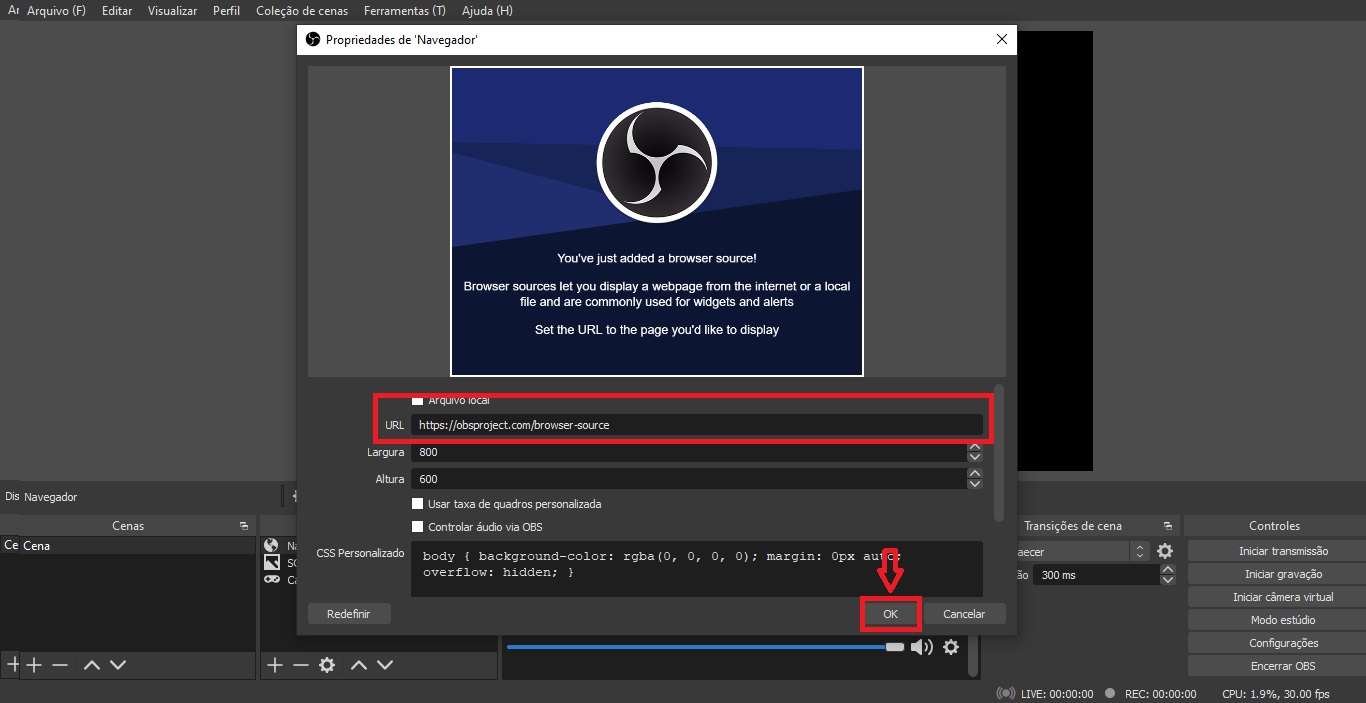This screenshot has width=1366, height=703.
Task: Open source properties gear in sources toolbar
Action: (x=326, y=665)
